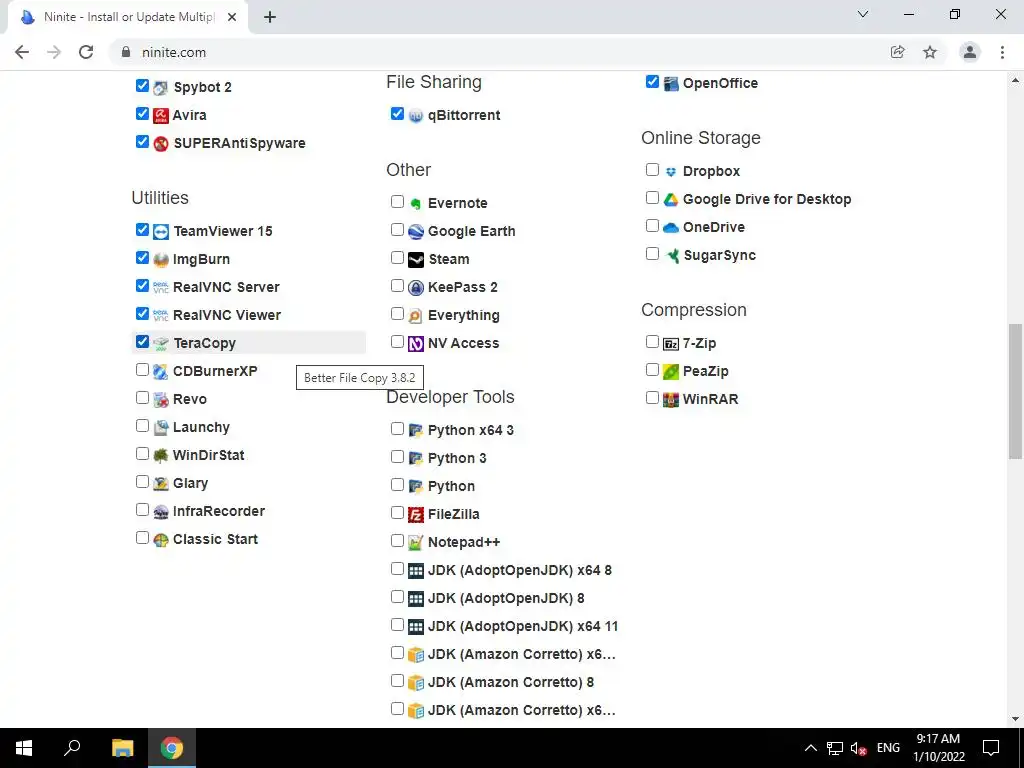The width and height of the screenshot is (1024, 768).
Task: Click the Compression section heading
Action: [694, 310]
